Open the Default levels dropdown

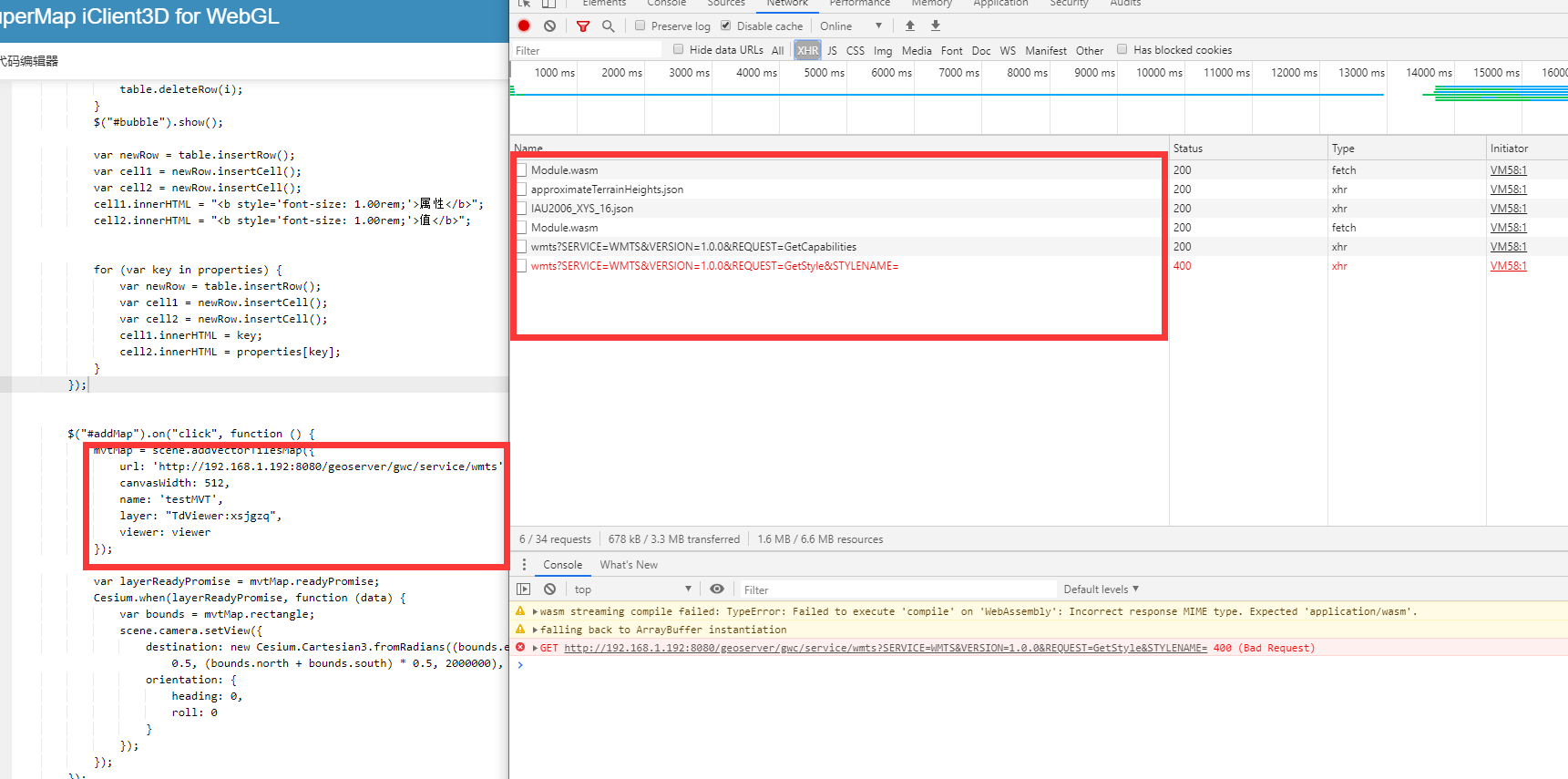click(x=1101, y=589)
